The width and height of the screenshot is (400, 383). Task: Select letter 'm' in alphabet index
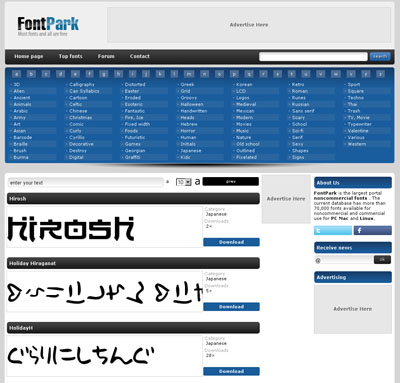pos(189,74)
